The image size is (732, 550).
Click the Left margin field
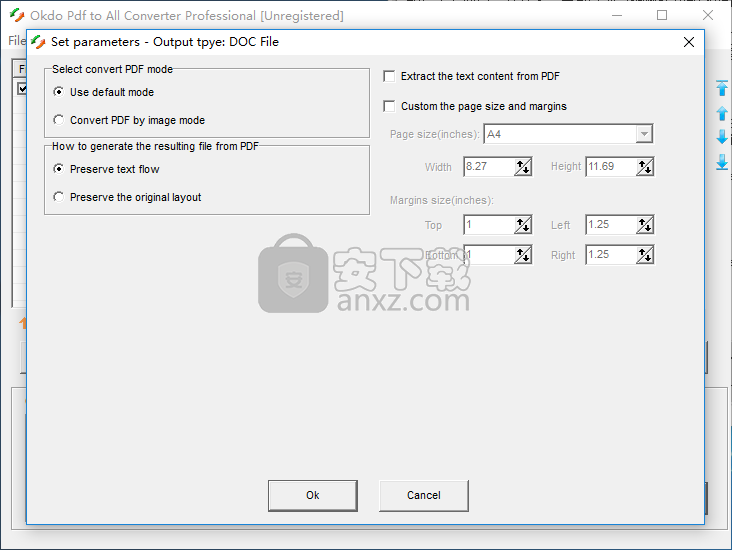(611, 225)
